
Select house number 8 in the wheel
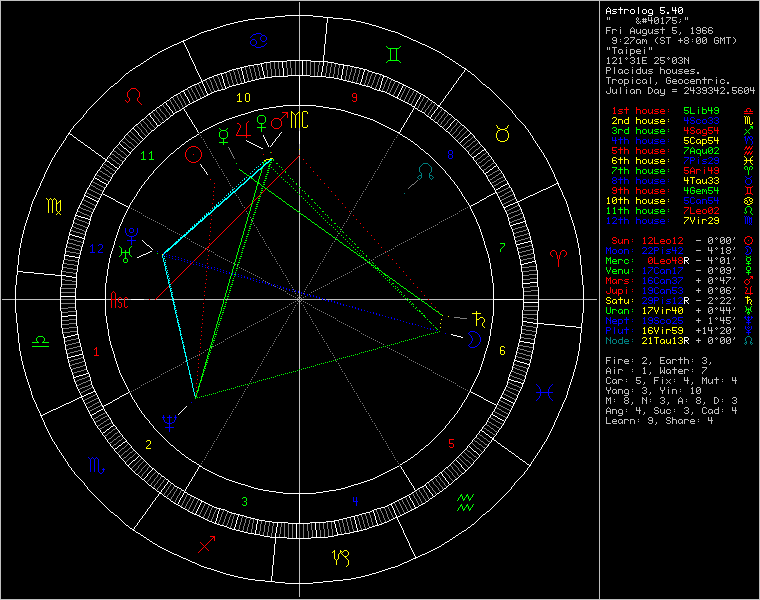click(x=450, y=155)
